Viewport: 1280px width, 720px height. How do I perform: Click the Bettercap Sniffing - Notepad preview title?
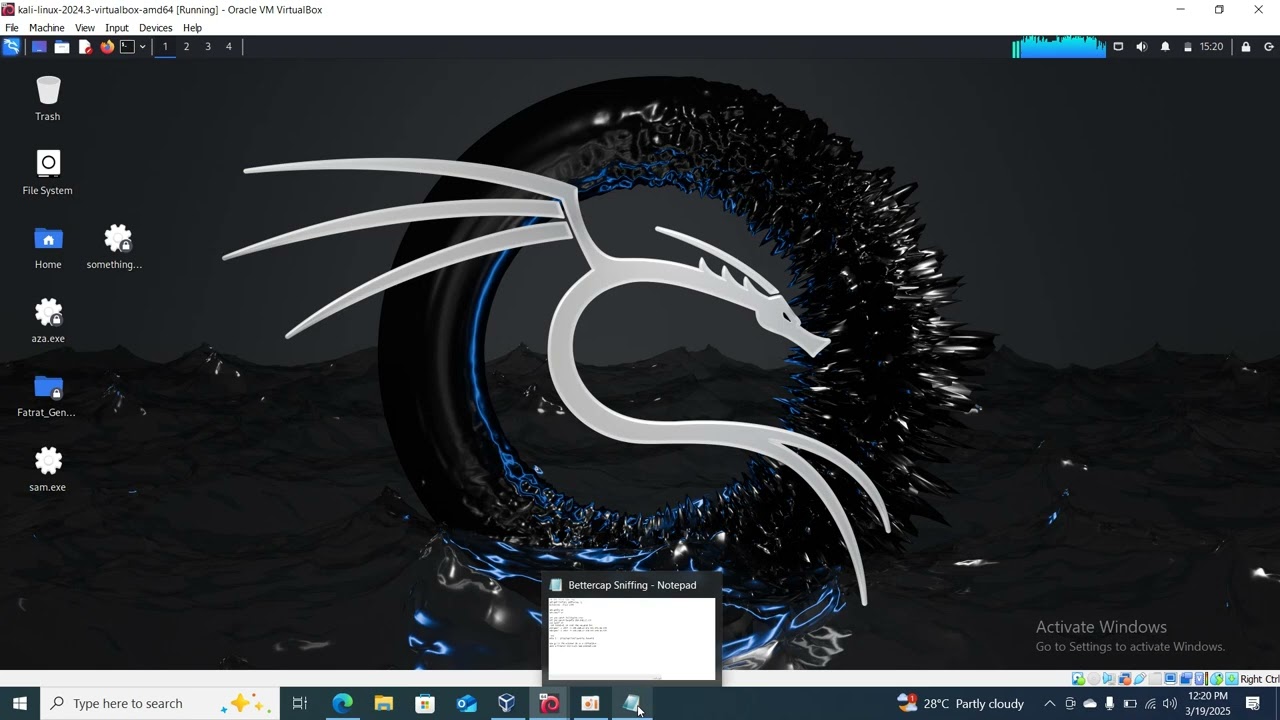click(632, 585)
